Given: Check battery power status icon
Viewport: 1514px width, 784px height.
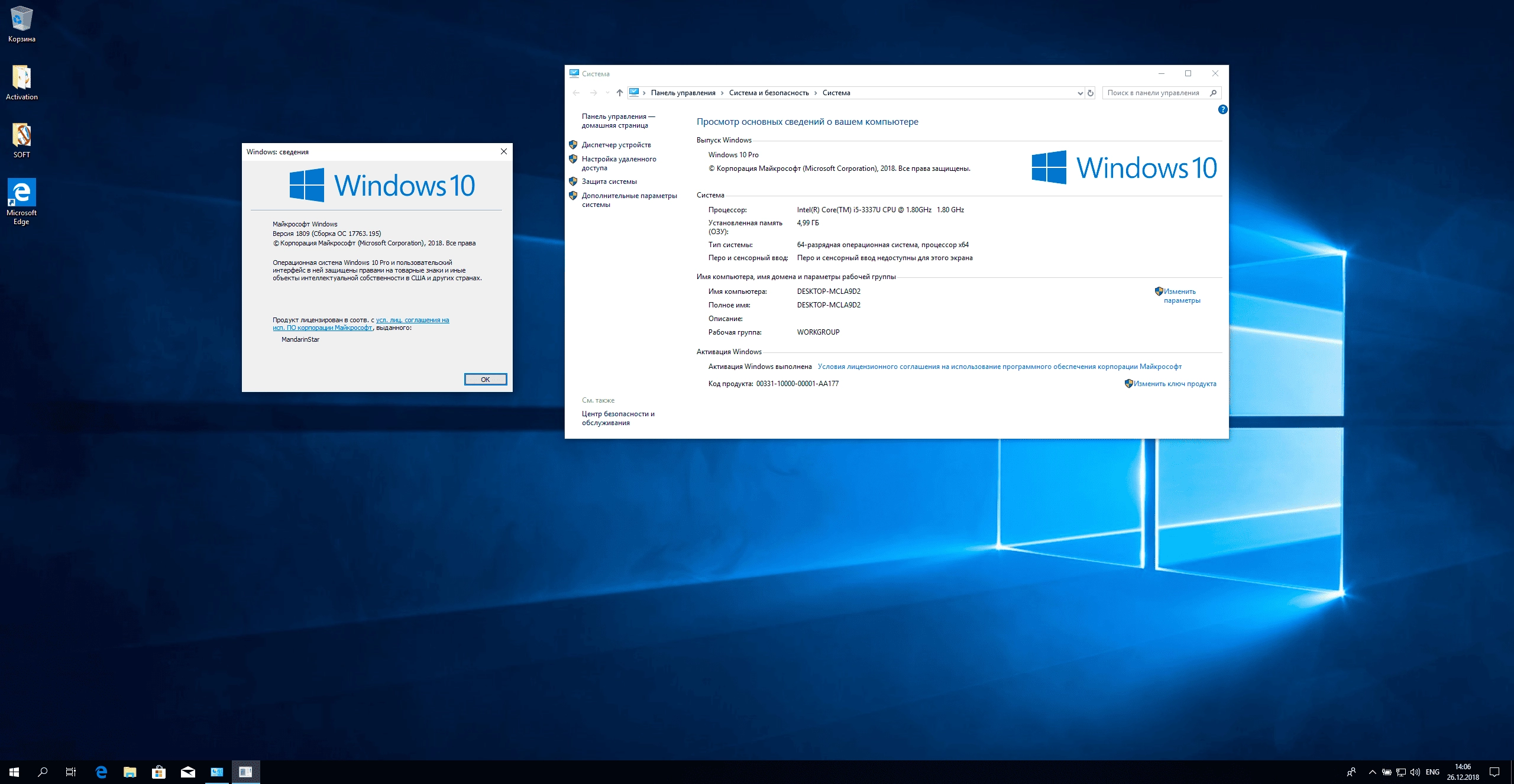Looking at the screenshot, I should tap(1387, 772).
